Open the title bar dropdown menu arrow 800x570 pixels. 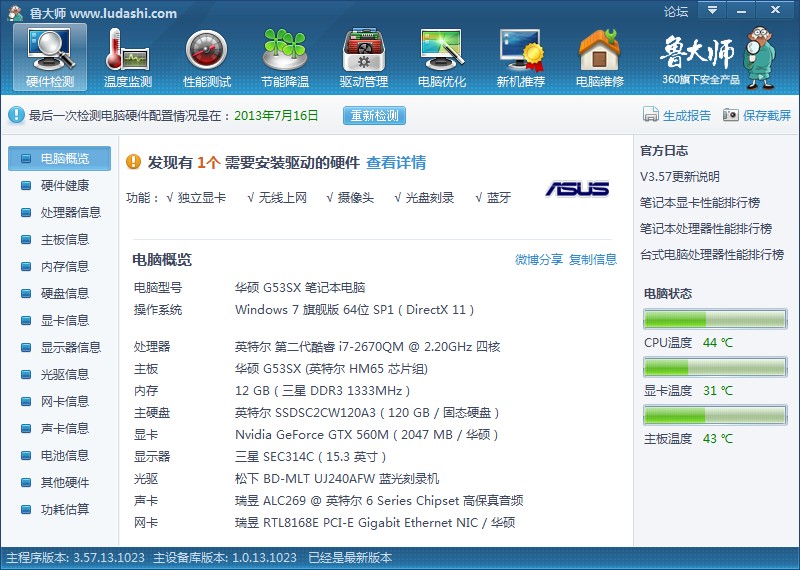coord(711,11)
